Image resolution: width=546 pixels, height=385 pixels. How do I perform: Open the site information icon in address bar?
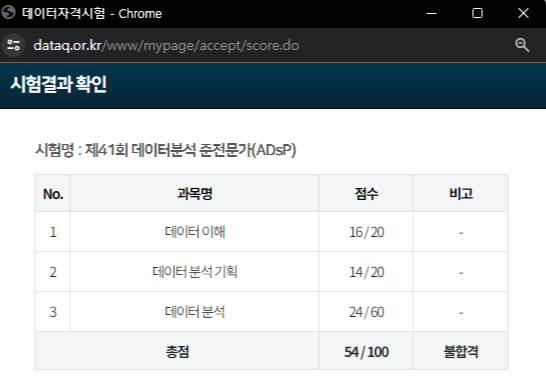pyautogui.click(x=13, y=45)
